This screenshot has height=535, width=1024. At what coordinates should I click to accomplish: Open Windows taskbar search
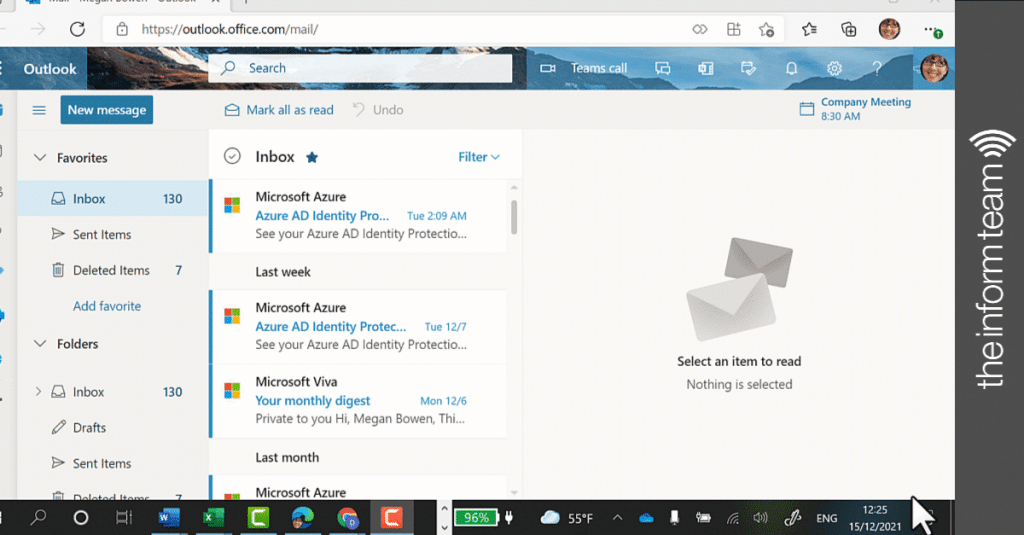(x=38, y=518)
